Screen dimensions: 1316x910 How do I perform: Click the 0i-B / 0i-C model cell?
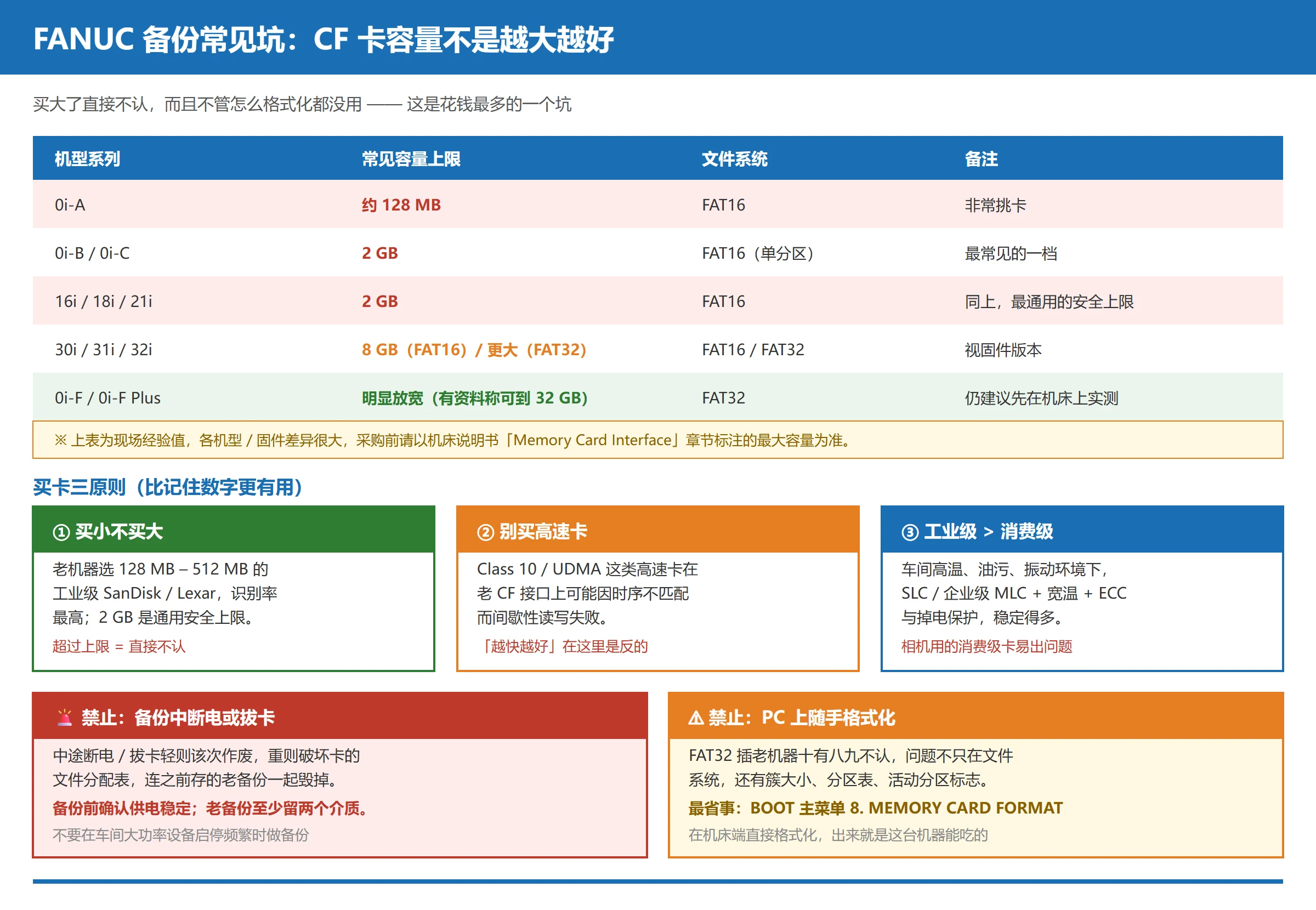point(92,253)
